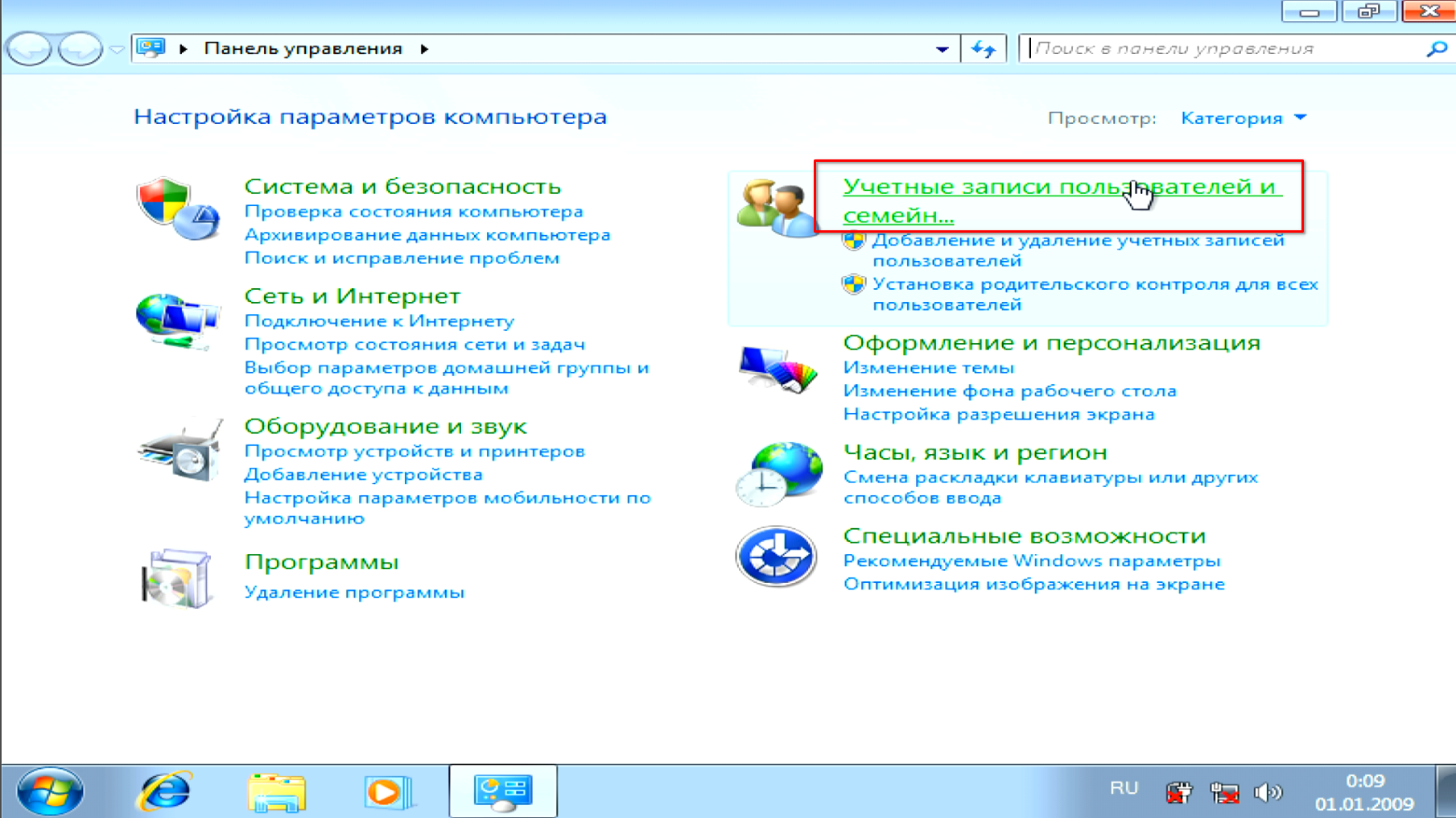Screen dimensions: 1456x818
Task: Open Настройка разрешения экрана link
Action: click(x=998, y=415)
